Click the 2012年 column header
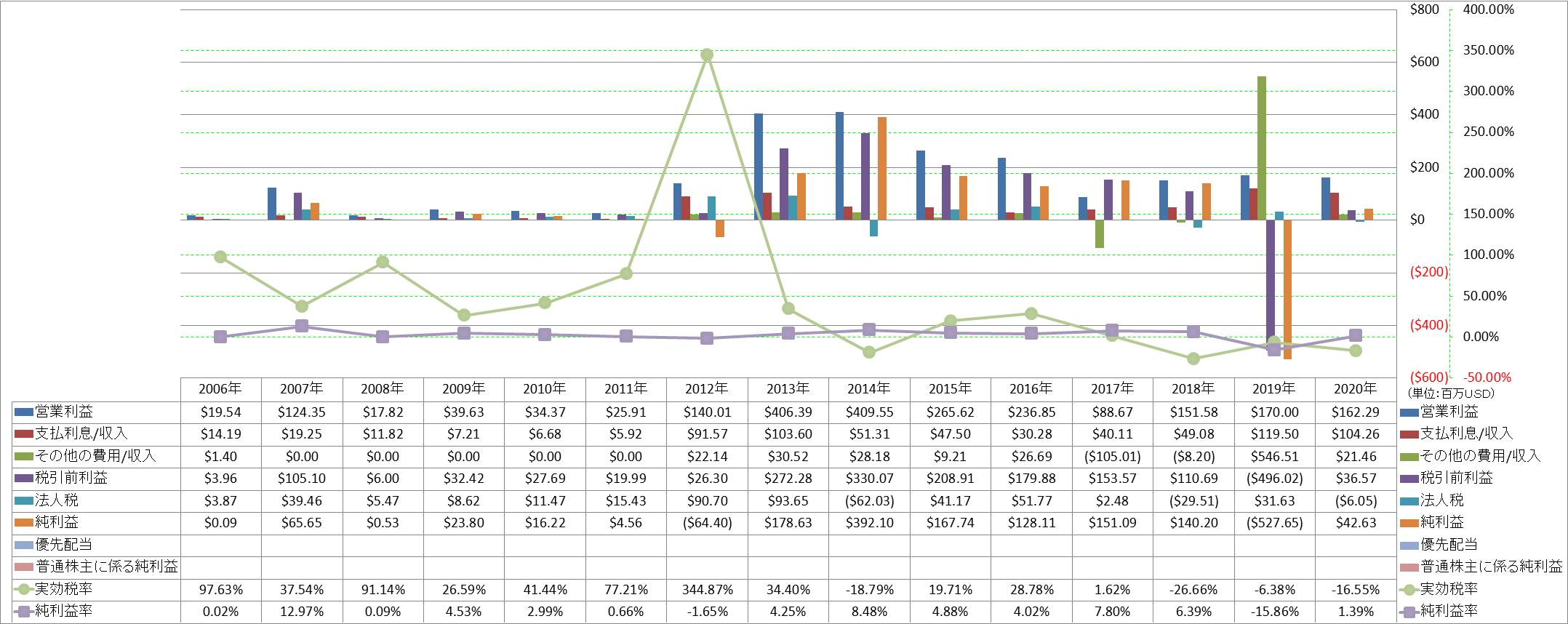Viewport: 1568px width, 624px height. [x=707, y=389]
